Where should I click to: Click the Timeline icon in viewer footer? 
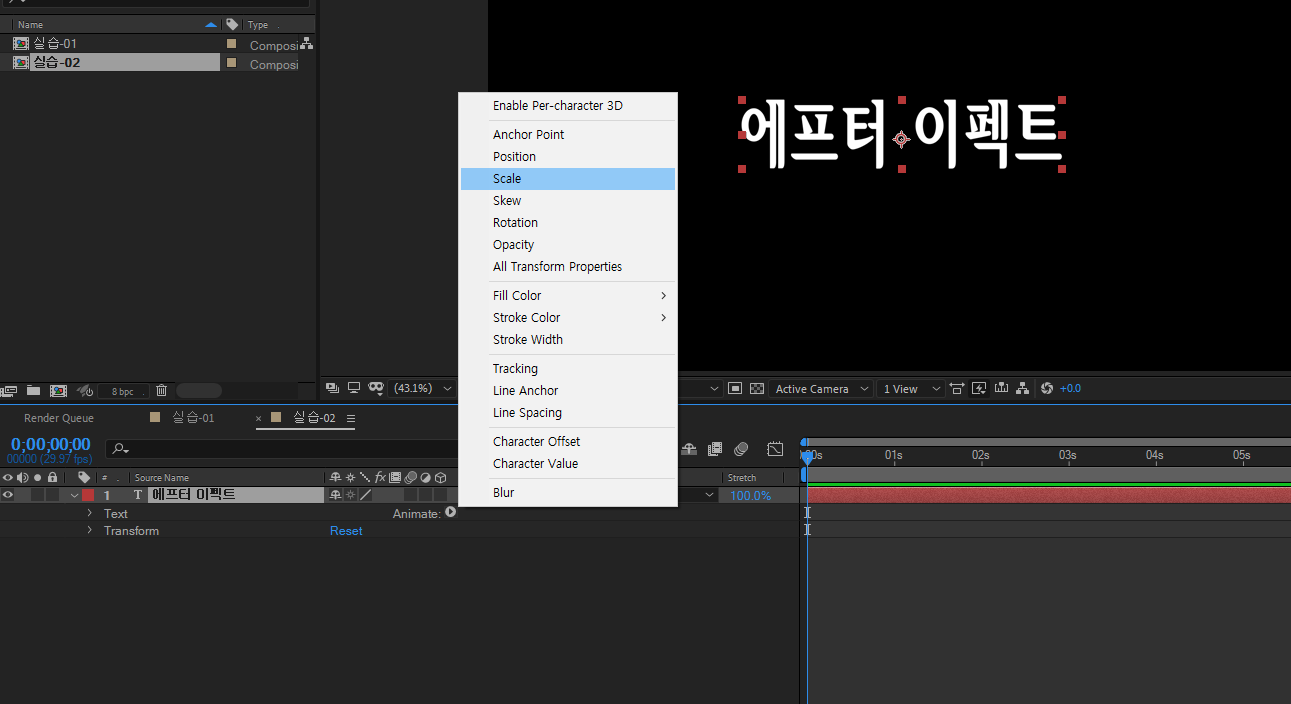coord(1001,388)
